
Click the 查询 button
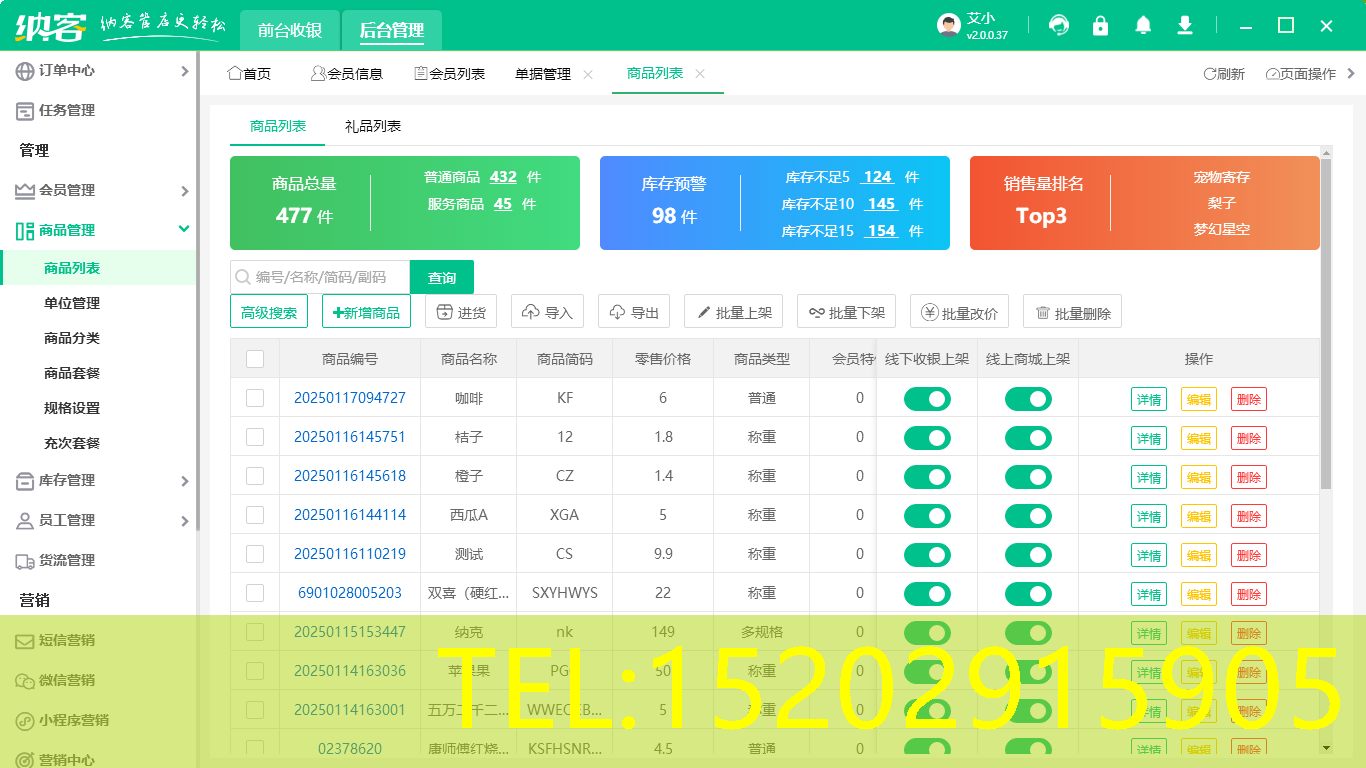click(x=442, y=278)
